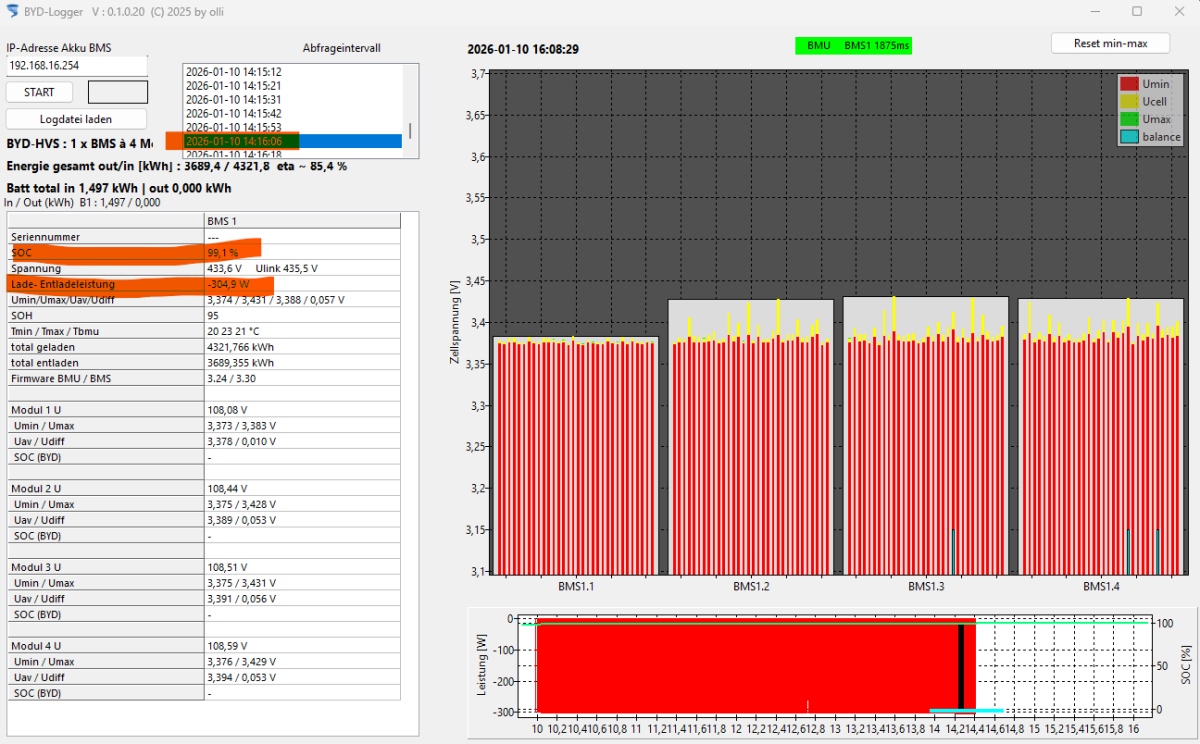This screenshot has height=744, width=1200.
Task: Maximize the BYD-Logger window
Action: coord(1136,11)
